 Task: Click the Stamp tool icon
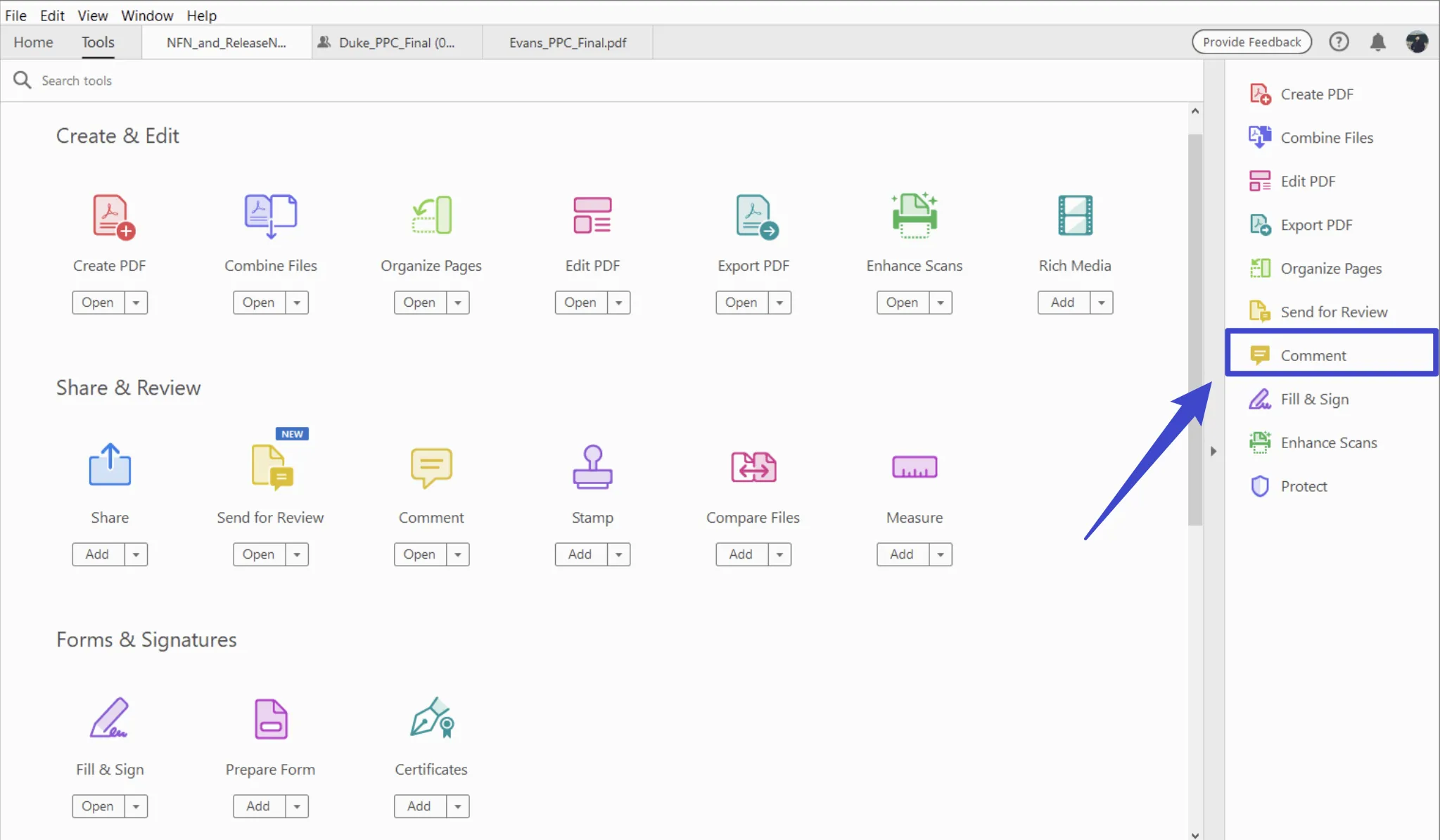click(592, 467)
